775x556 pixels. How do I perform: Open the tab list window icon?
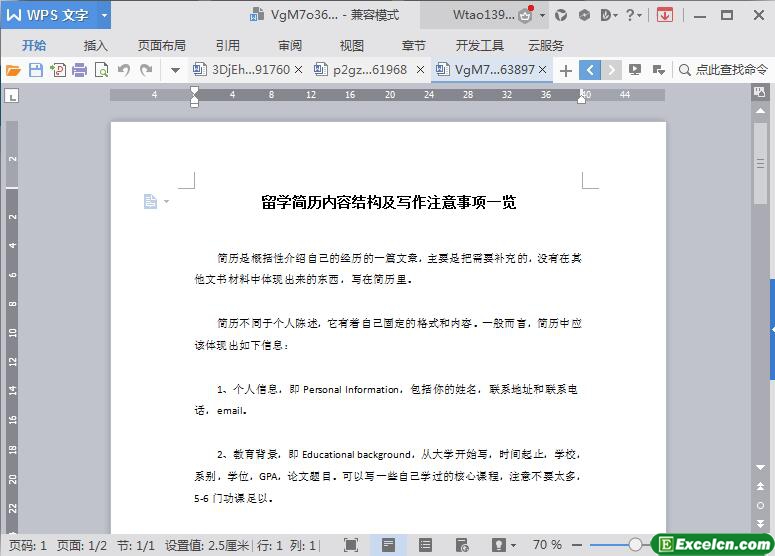(x=658, y=70)
